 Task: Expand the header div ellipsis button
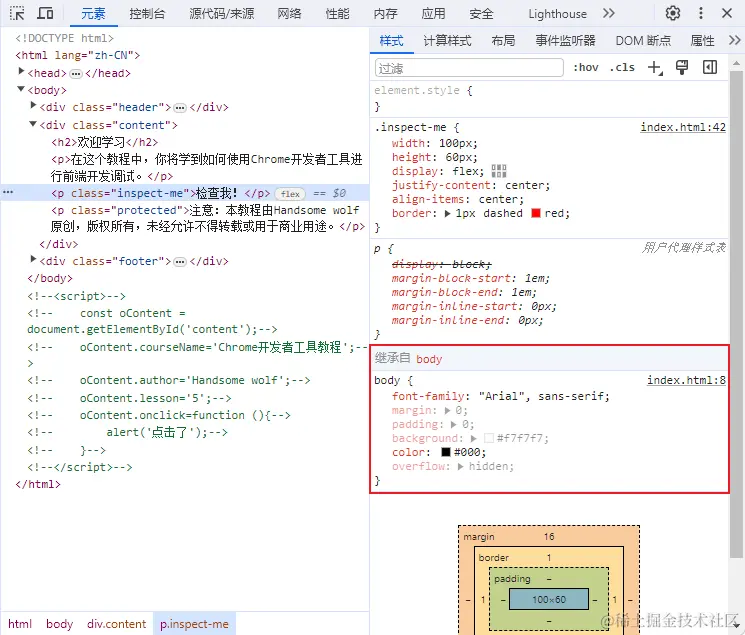pos(180,108)
